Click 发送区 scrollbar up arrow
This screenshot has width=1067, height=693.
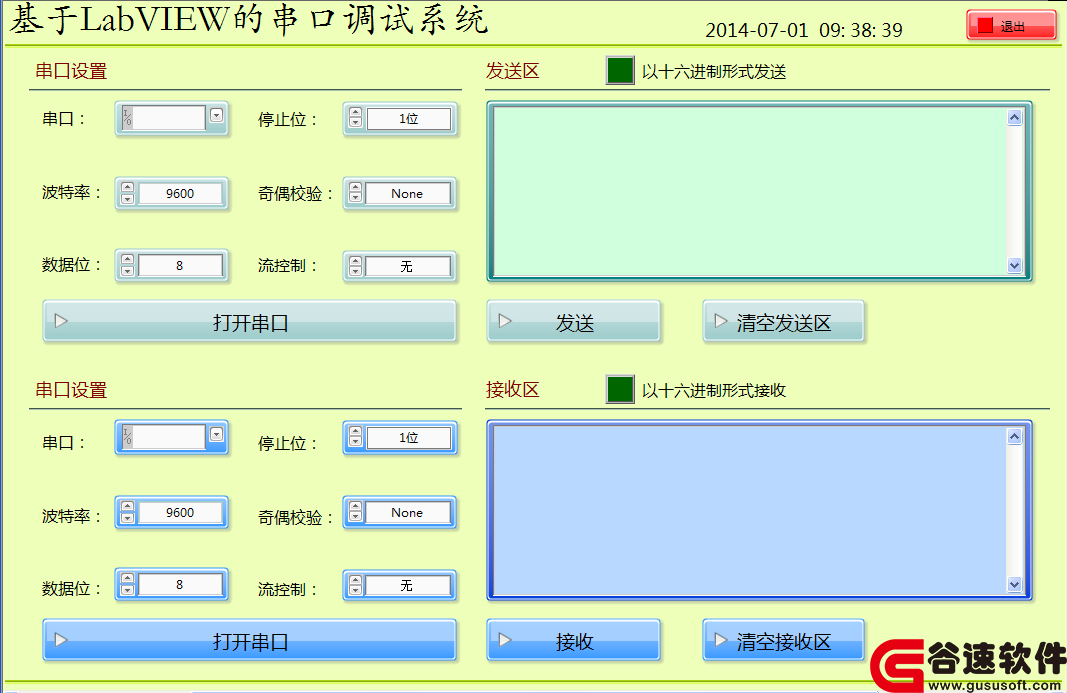(x=1015, y=117)
